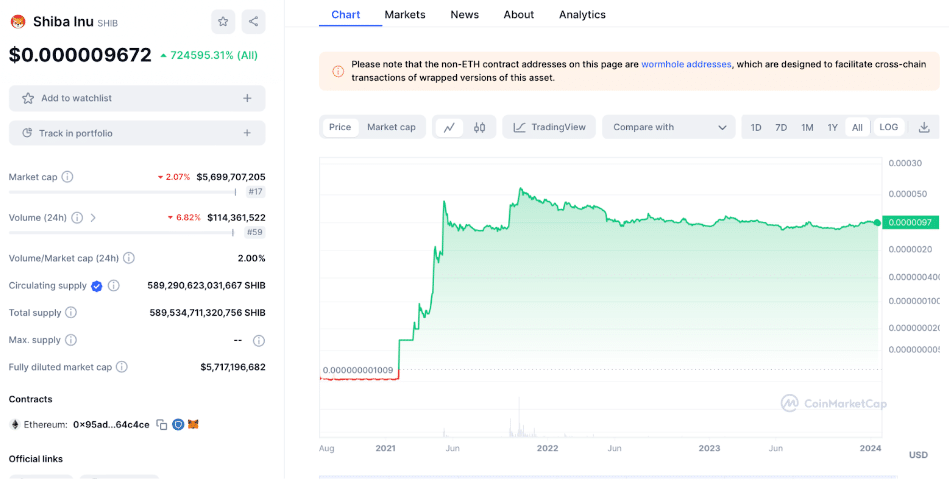This screenshot has height=487, width=949.
Task: Open the share icon next to the star
Action: [253, 22]
